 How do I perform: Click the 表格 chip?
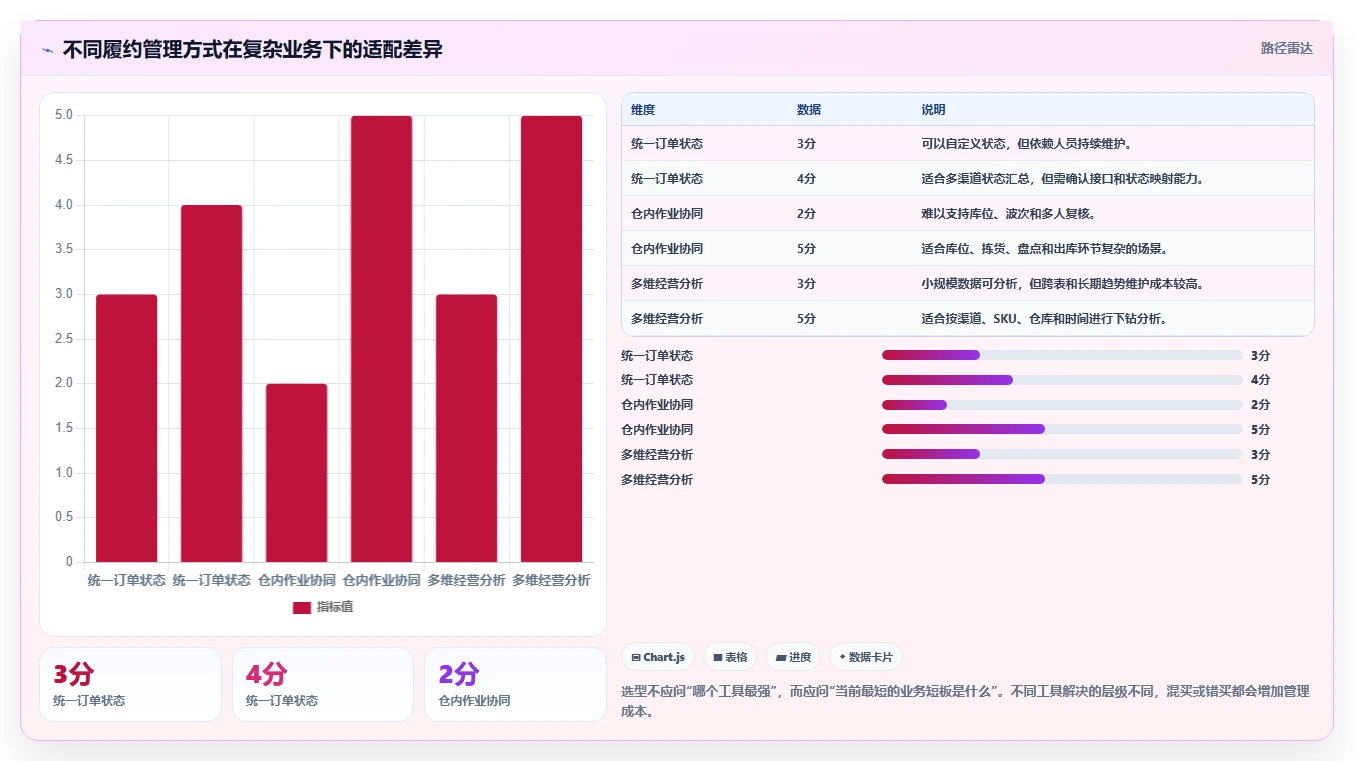[730, 657]
